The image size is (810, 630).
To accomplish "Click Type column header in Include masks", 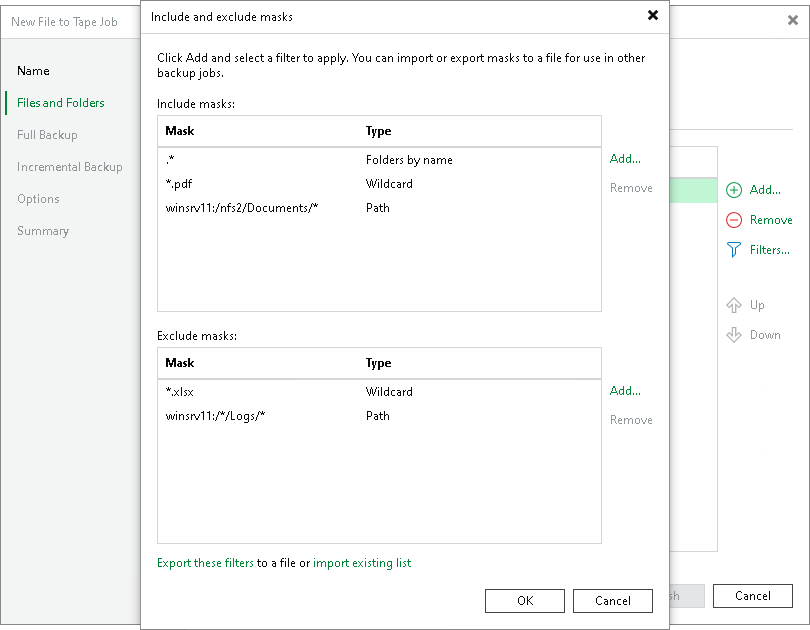I will (379, 131).
